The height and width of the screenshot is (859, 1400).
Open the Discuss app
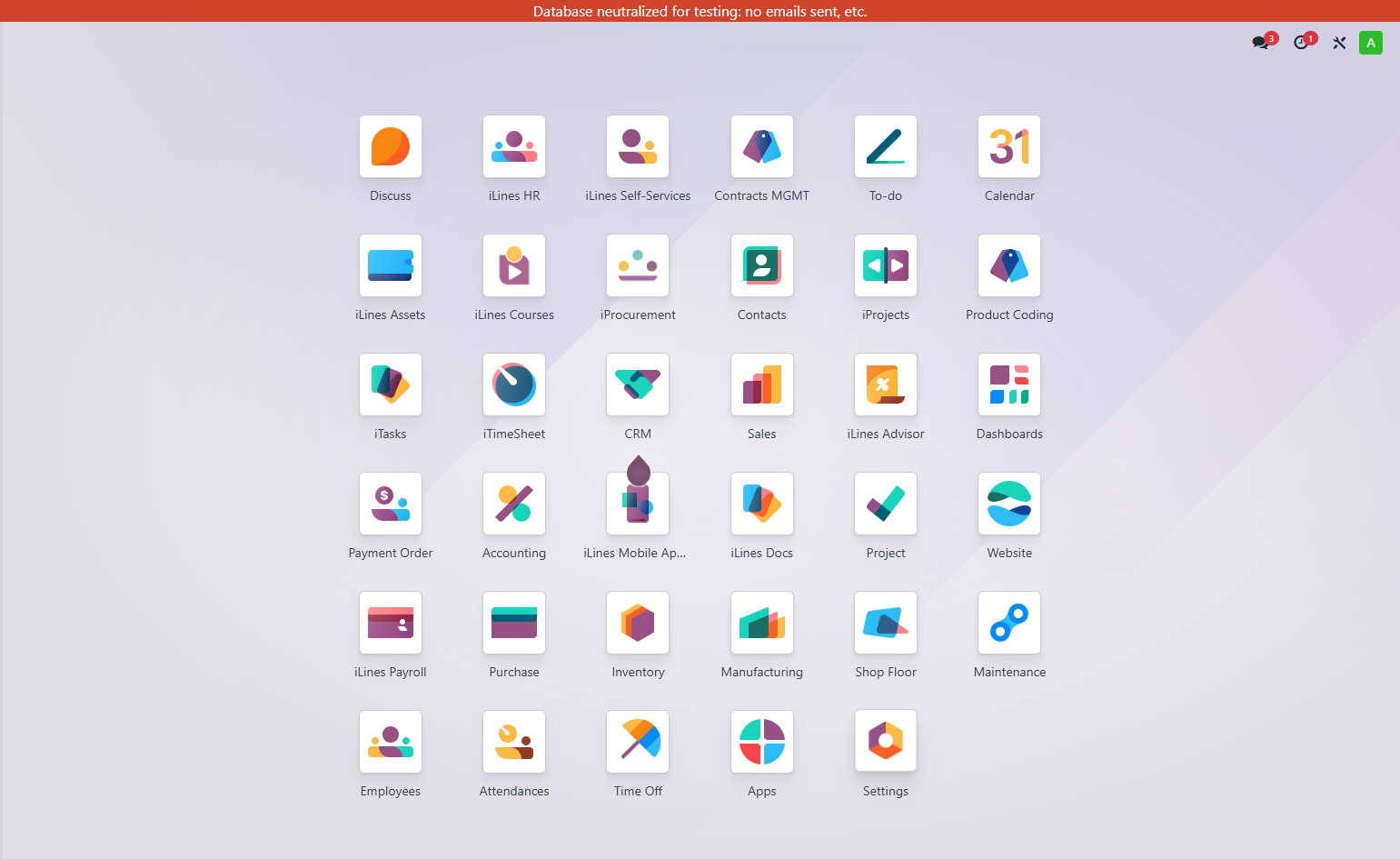tap(391, 146)
